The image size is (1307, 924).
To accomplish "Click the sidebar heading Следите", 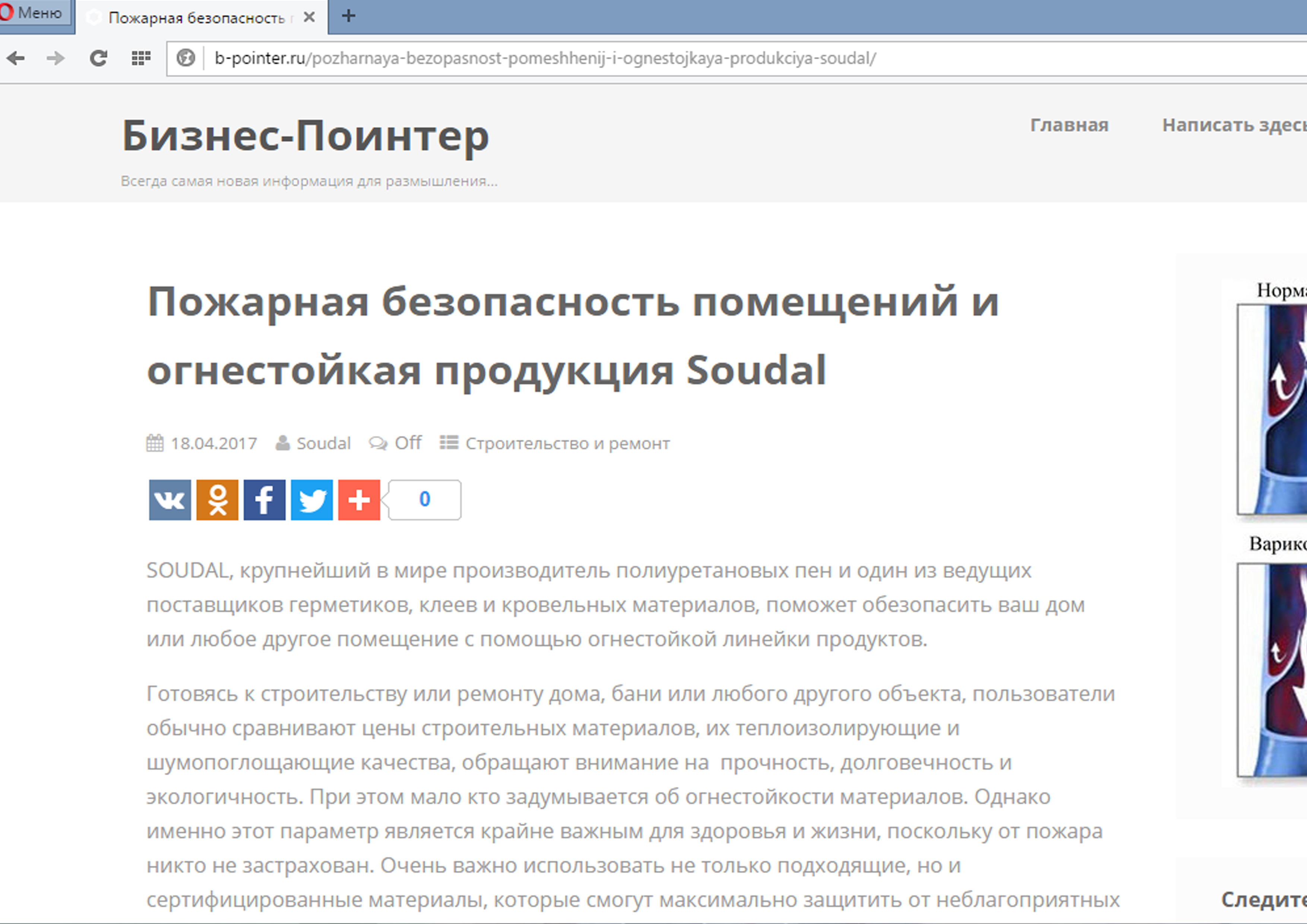I will (x=1264, y=899).
